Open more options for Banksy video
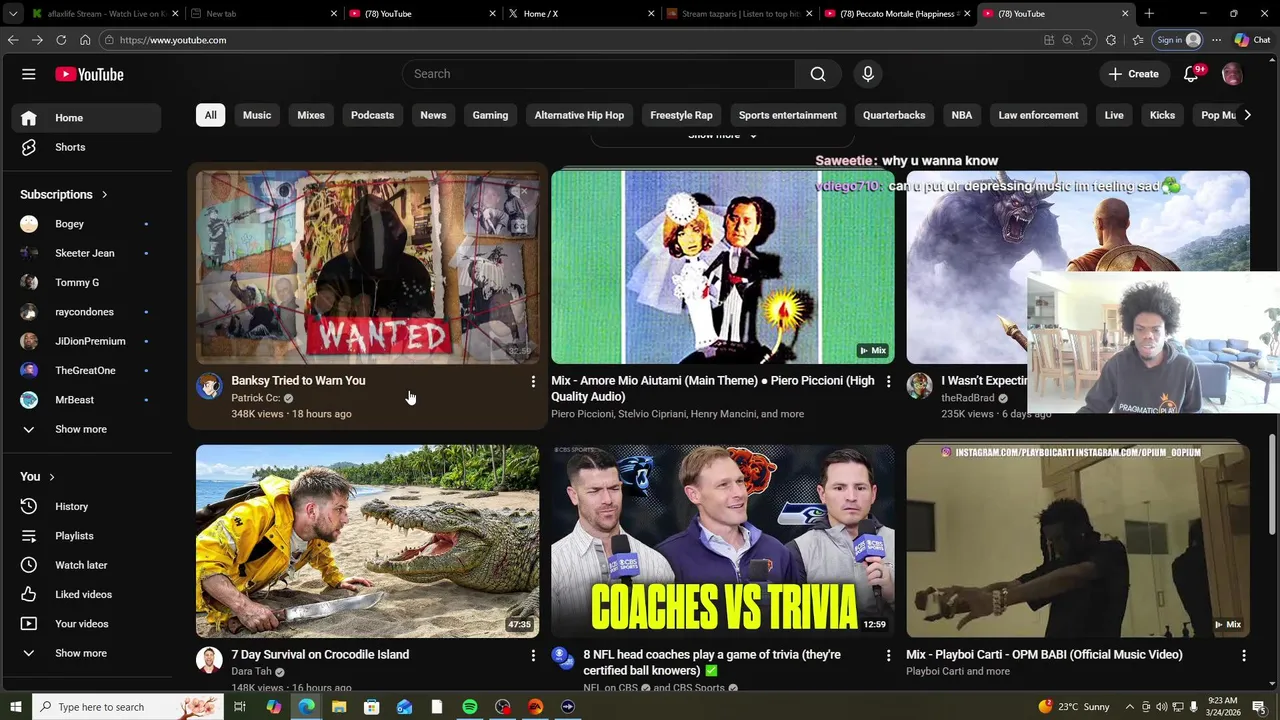This screenshot has width=1280, height=720. [x=533, y=381]
